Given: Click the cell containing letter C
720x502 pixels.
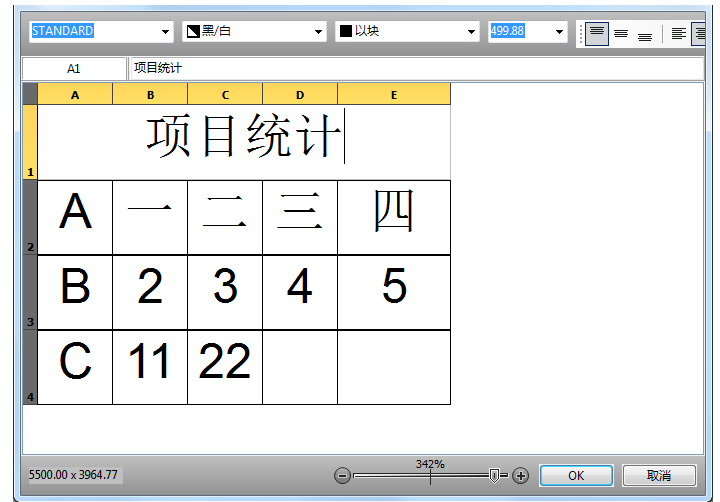Looking at the screenshot, I should (x=75, y=367).
